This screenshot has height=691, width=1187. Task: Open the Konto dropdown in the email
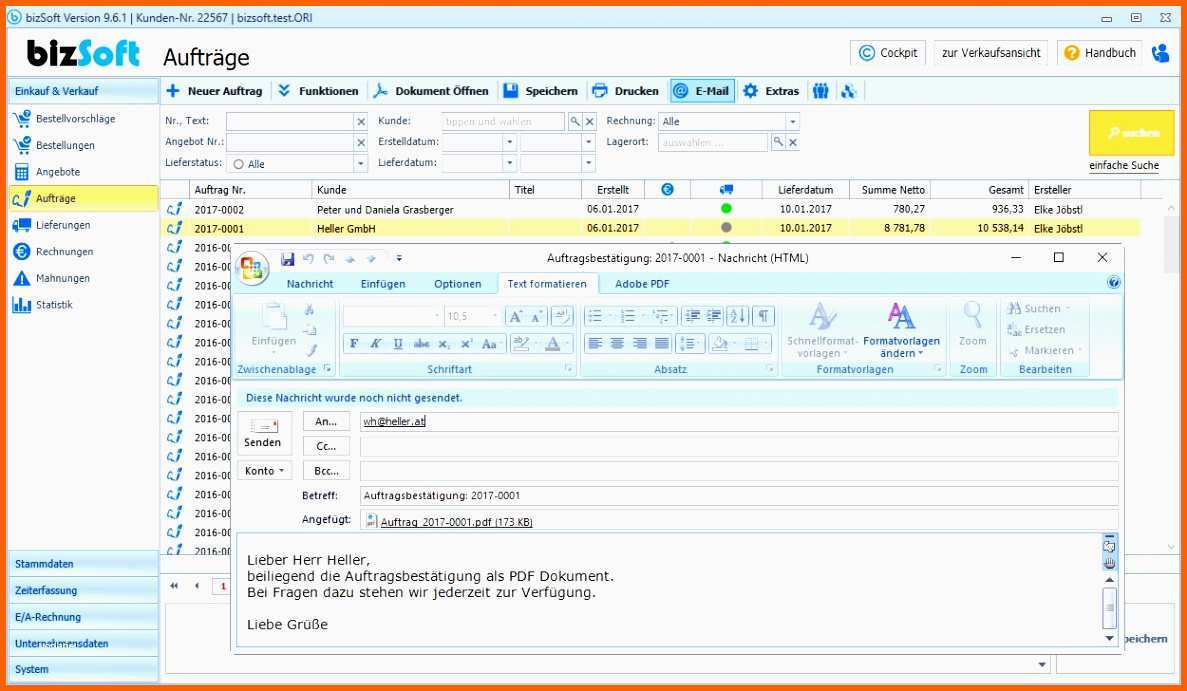[264, 471]
